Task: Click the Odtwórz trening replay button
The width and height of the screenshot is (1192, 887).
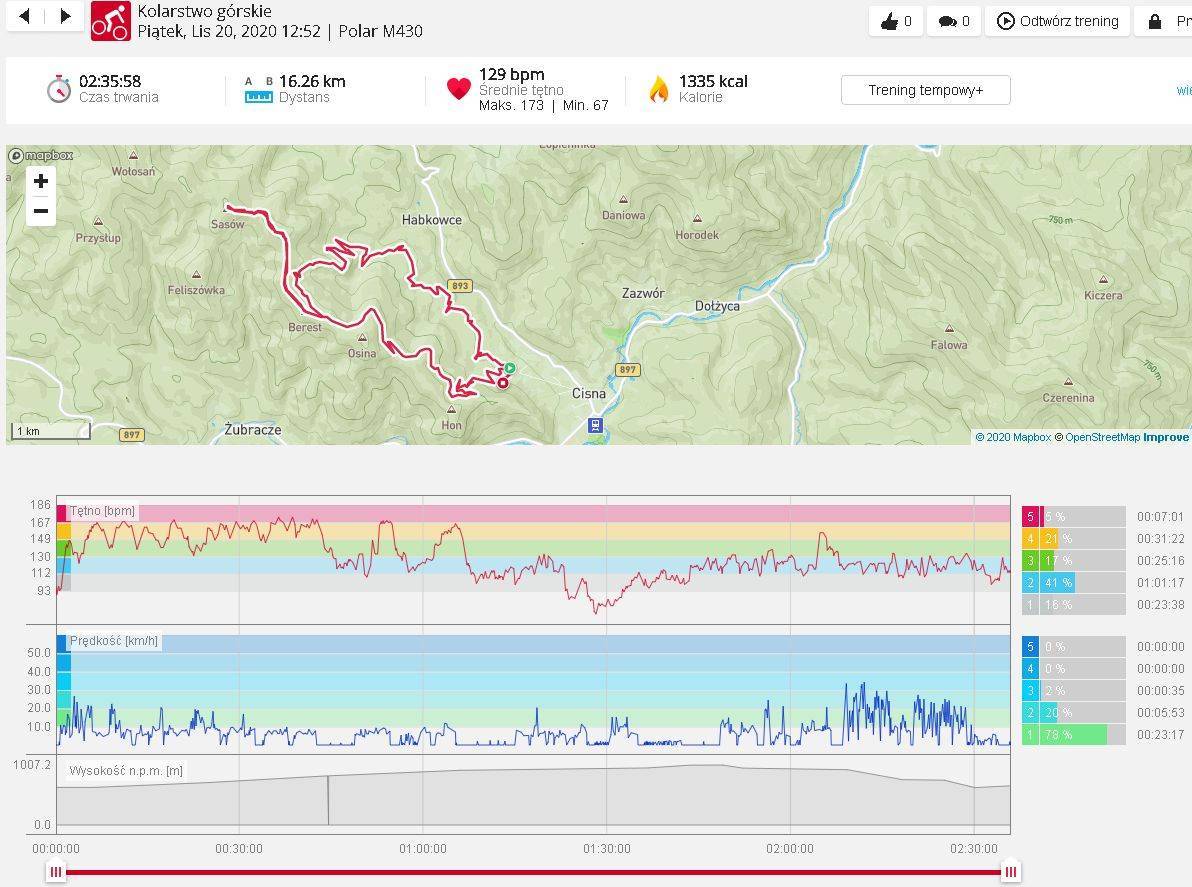Action: 1057,21
